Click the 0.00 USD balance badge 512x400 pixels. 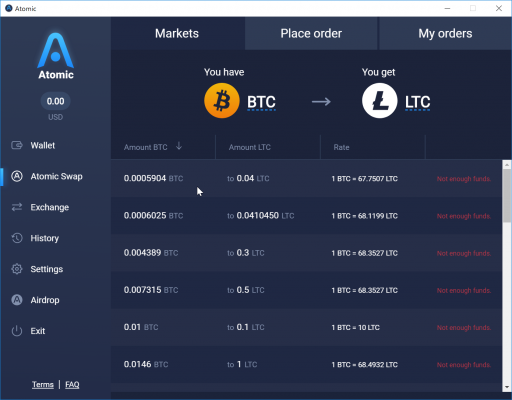55,101
